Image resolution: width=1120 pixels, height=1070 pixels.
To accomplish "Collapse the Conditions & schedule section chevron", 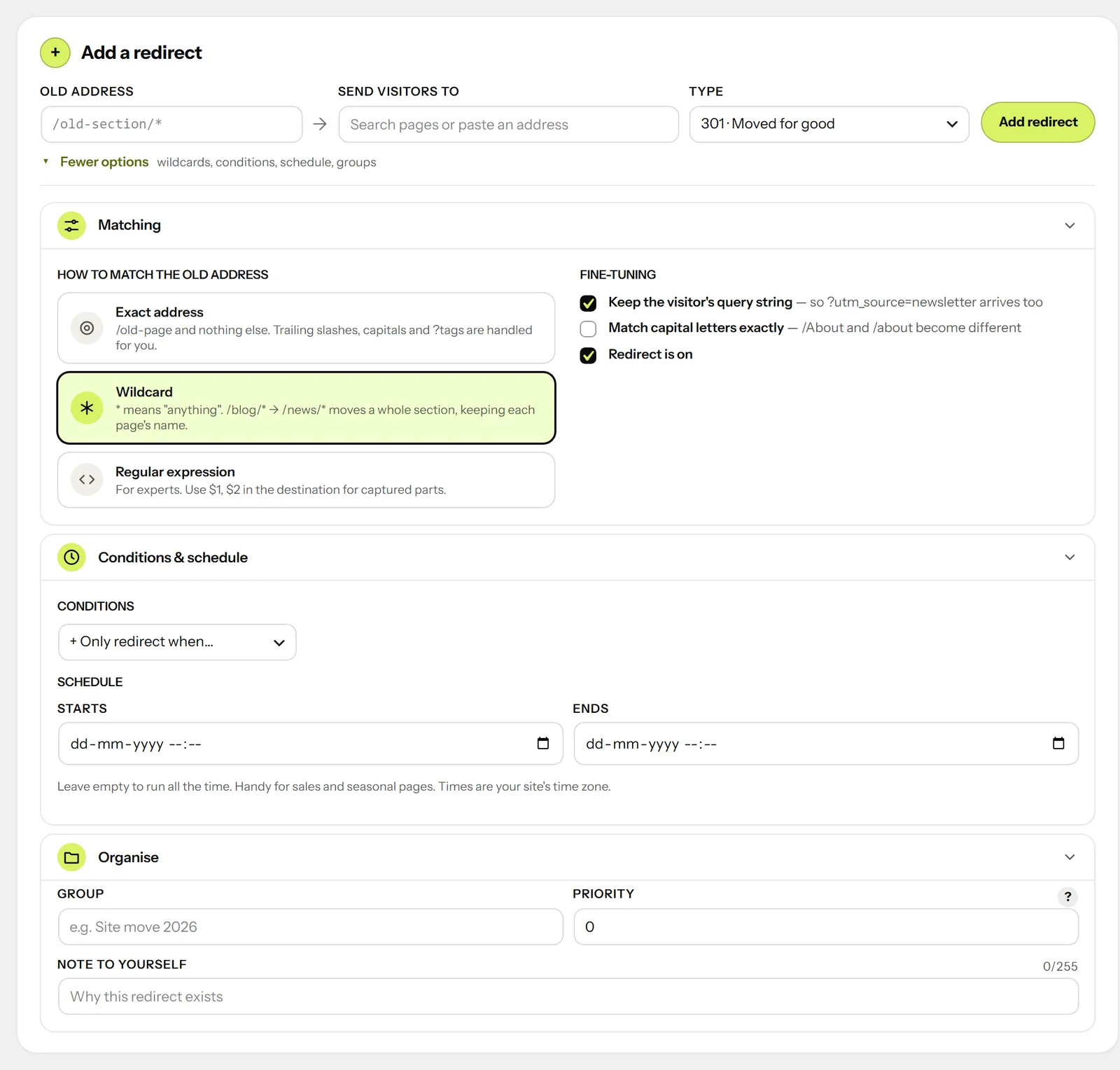I will (1070, 557).
